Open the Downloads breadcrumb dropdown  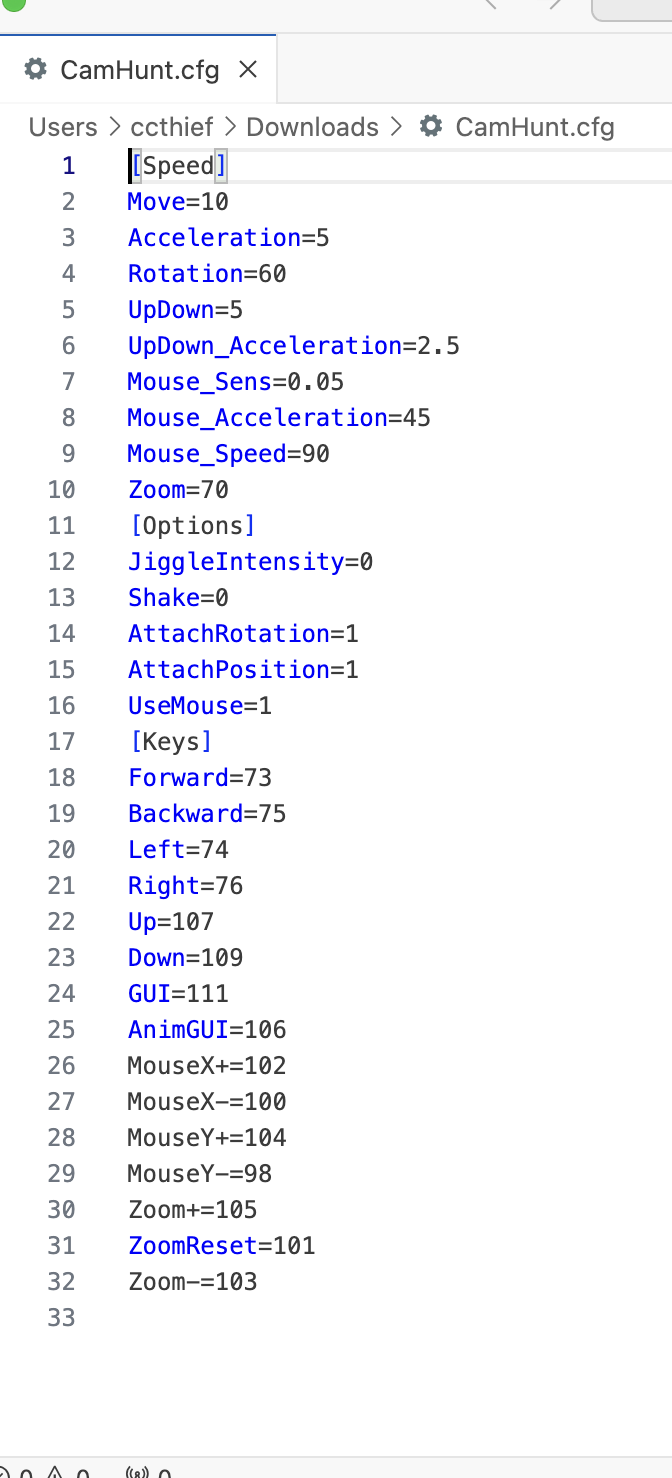tap(312, 127)
